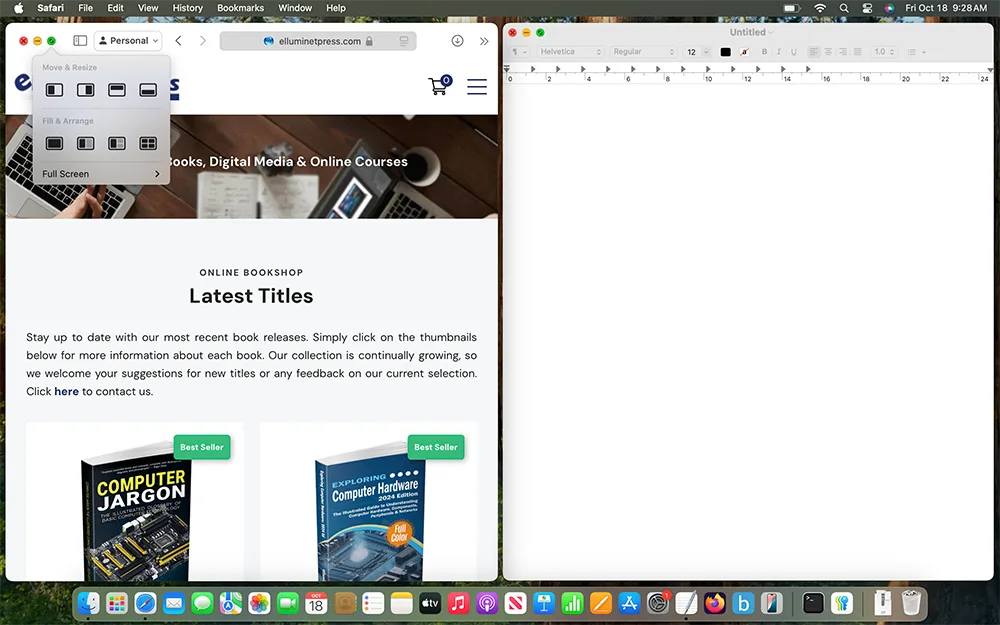The height and width of the screenshot is (625, 1000).
Task: Open Music app from the Dock
Action: pos(459,603)
